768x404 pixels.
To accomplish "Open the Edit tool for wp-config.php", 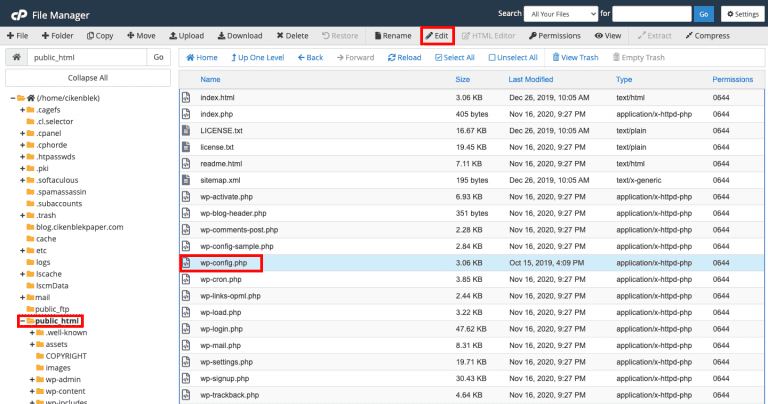I will click(x=437, y=36).
